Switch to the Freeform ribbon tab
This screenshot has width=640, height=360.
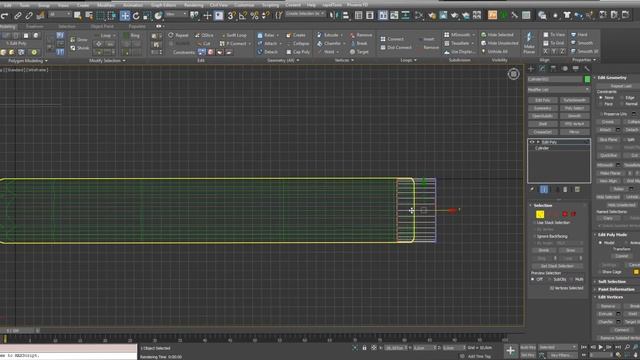click(35, 27)
